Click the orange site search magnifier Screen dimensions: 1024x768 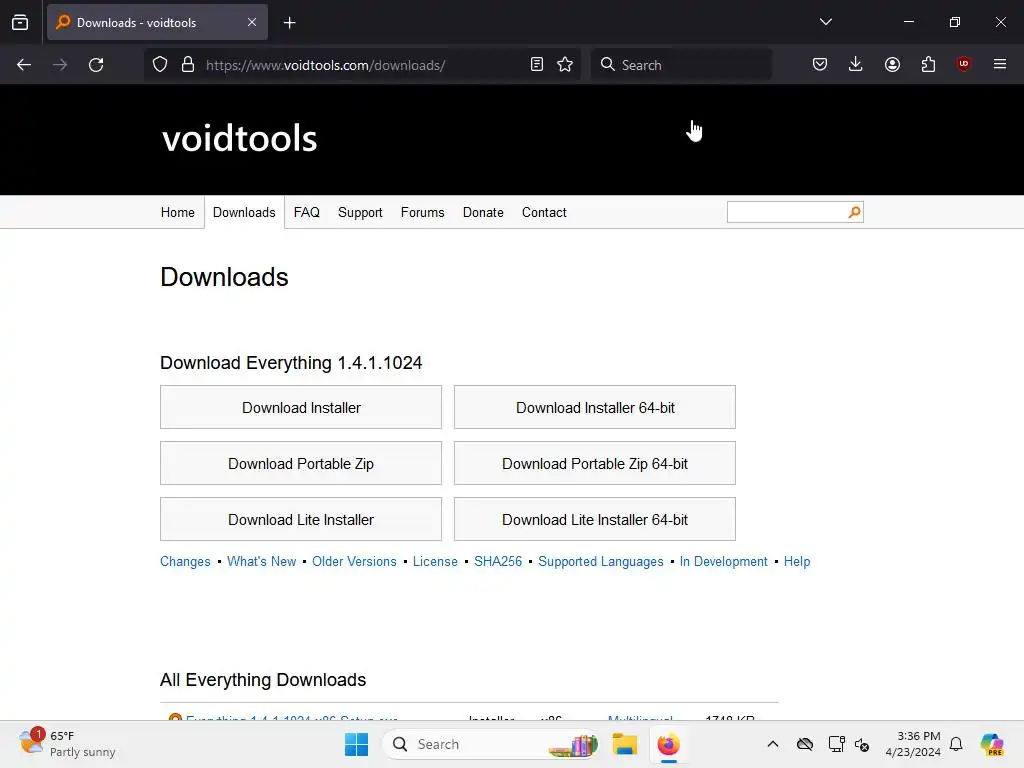coord(854,212)
